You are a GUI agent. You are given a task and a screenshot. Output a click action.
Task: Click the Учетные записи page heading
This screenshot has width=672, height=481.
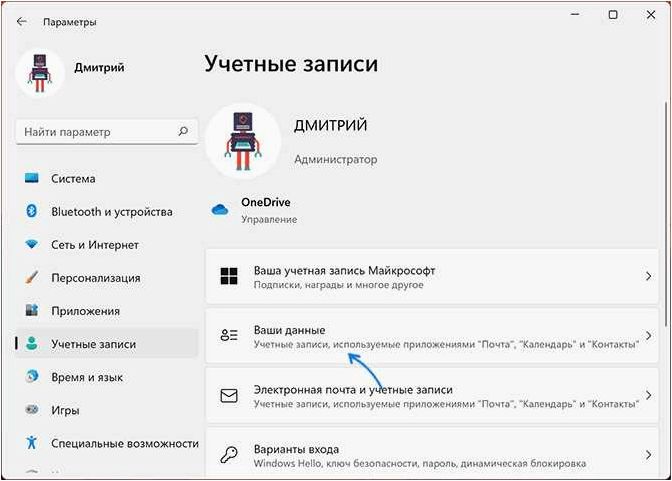(291, 63)
